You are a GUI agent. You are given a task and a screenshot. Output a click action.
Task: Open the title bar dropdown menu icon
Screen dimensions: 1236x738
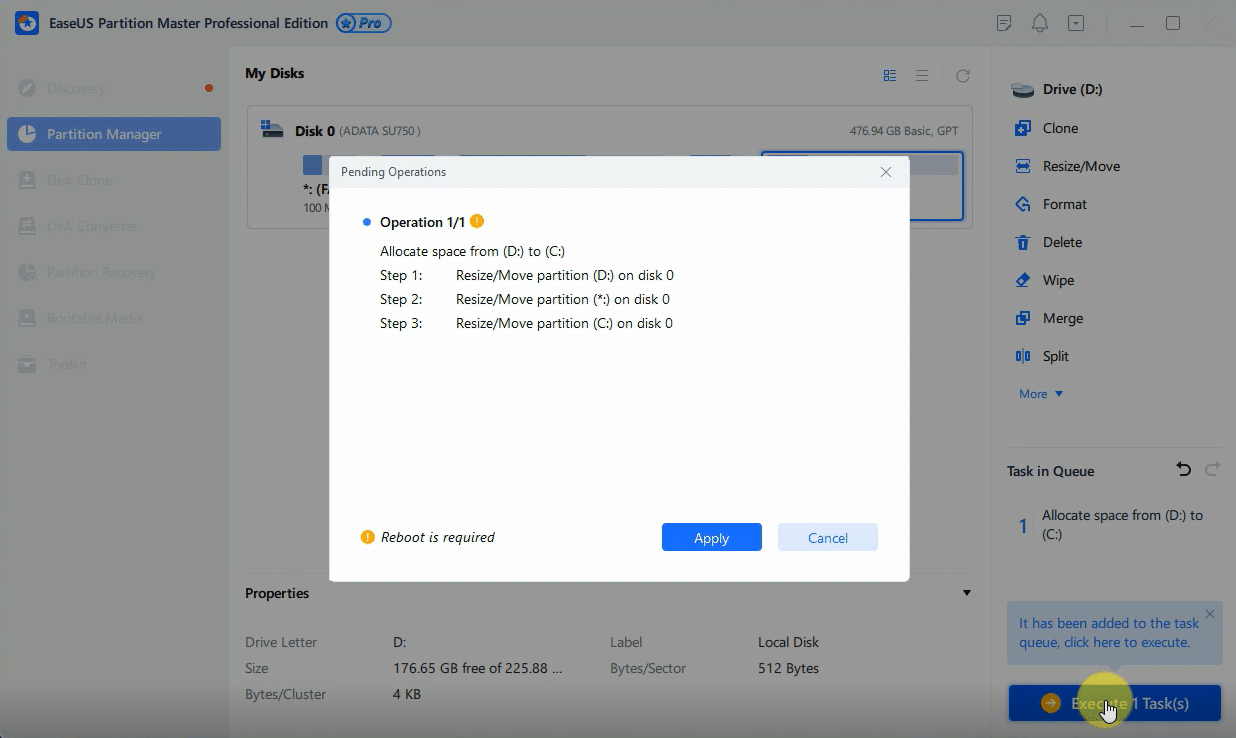click(1076, 23)
